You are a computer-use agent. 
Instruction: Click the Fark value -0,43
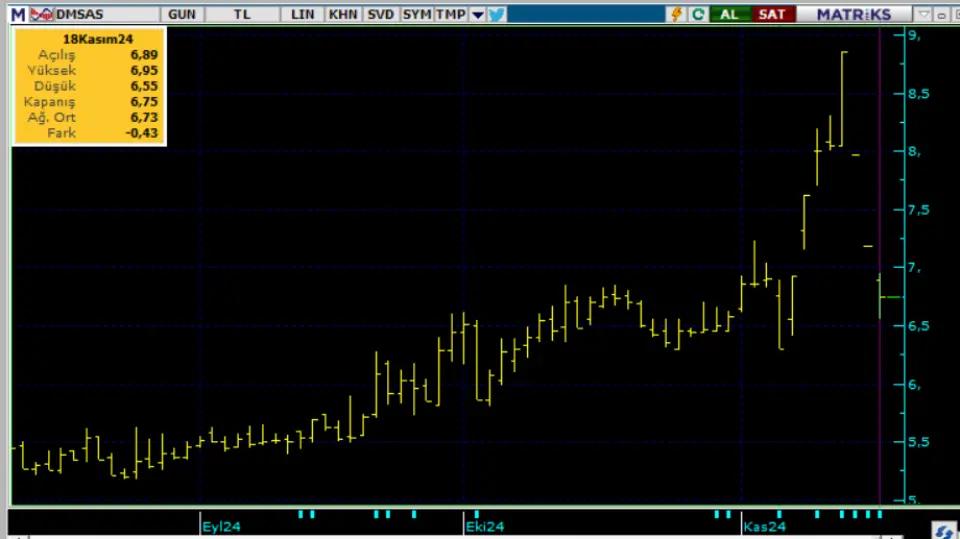141,133
